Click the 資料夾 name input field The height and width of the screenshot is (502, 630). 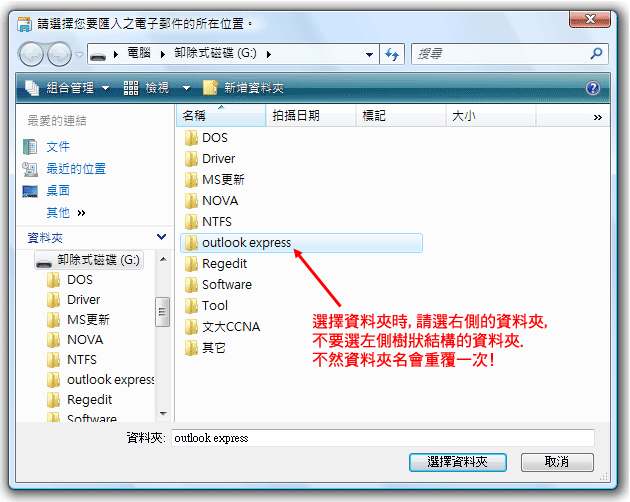coord(383,438)
